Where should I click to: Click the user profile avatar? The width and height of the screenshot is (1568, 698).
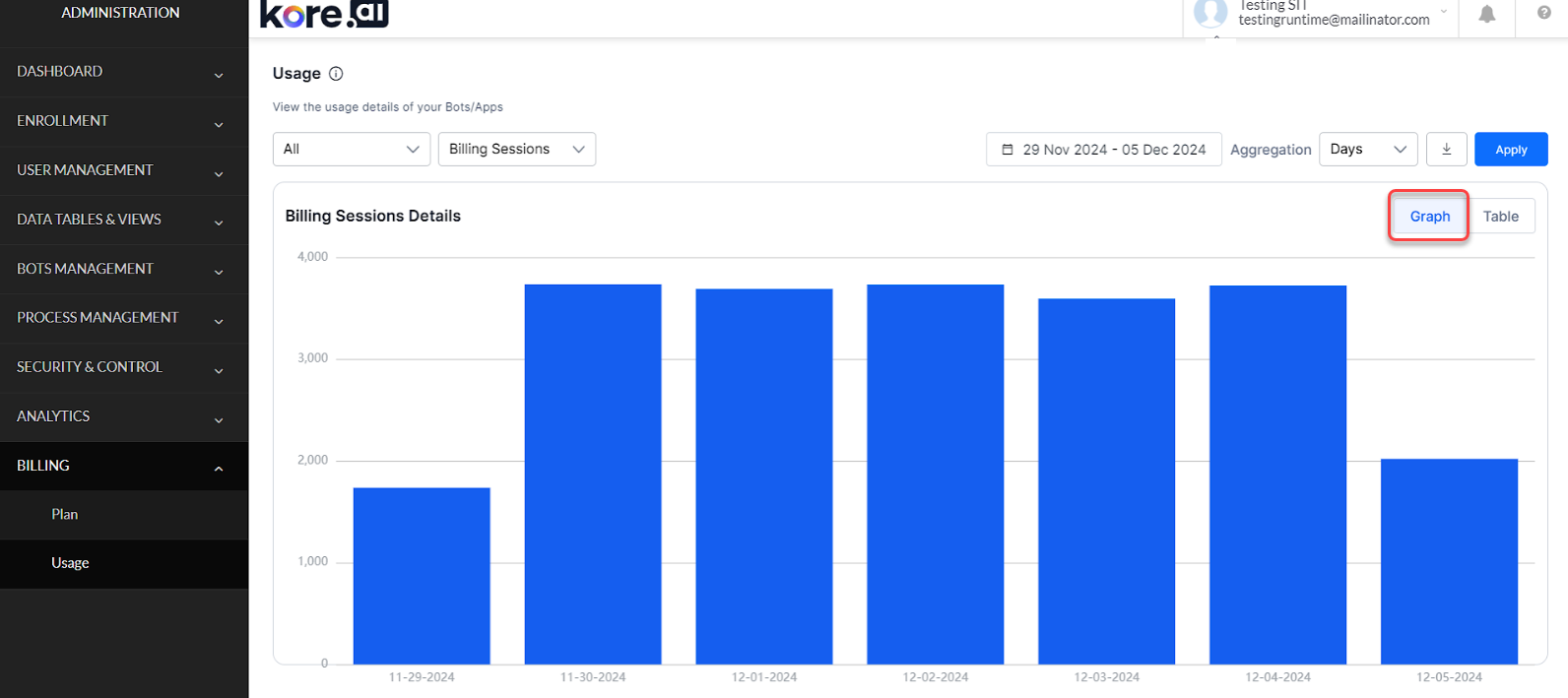tap(1209, 14)
